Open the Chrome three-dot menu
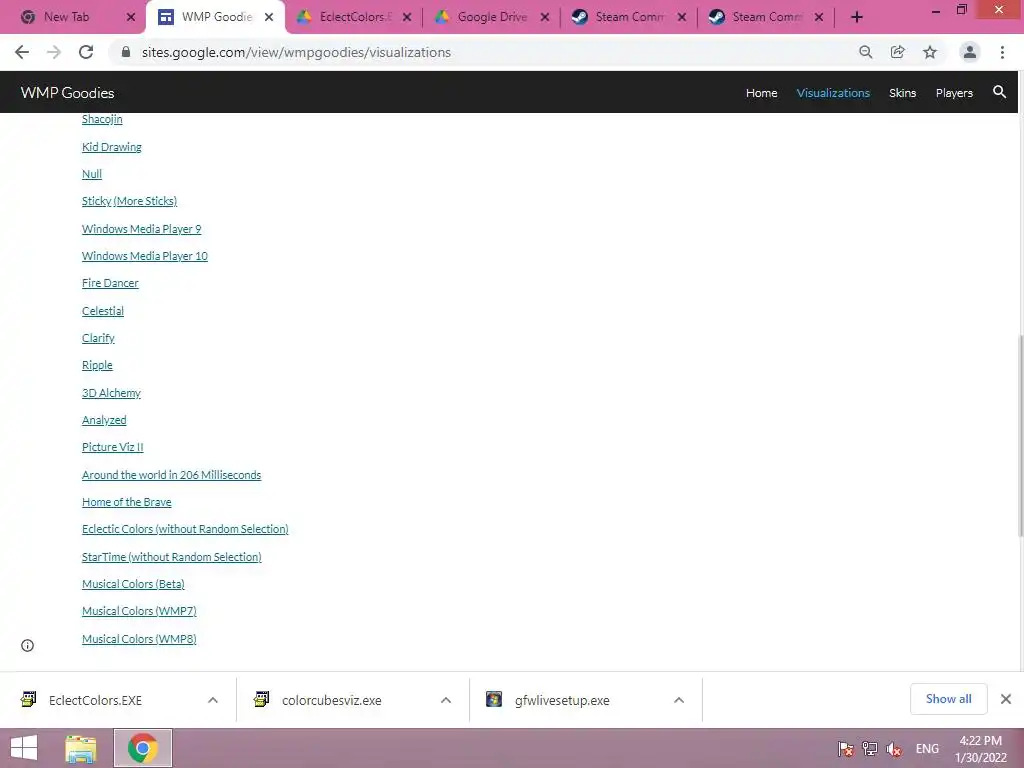1024x768 pixels. [1002, 52]
